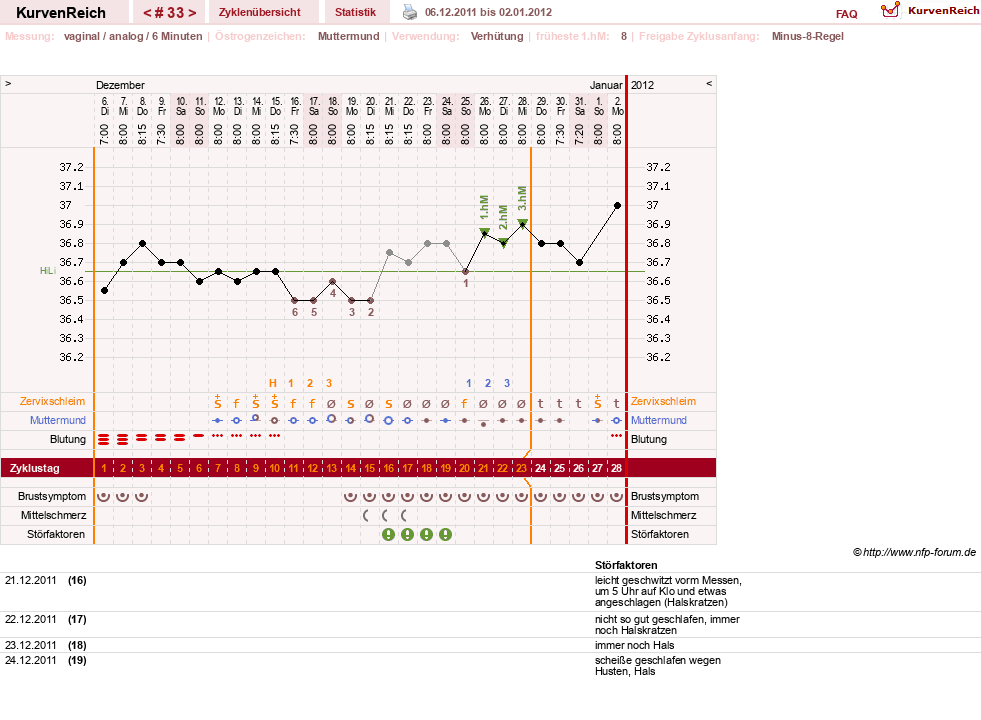Open the Statistik tab
981x720 pixels.
[x=355, y=13]
